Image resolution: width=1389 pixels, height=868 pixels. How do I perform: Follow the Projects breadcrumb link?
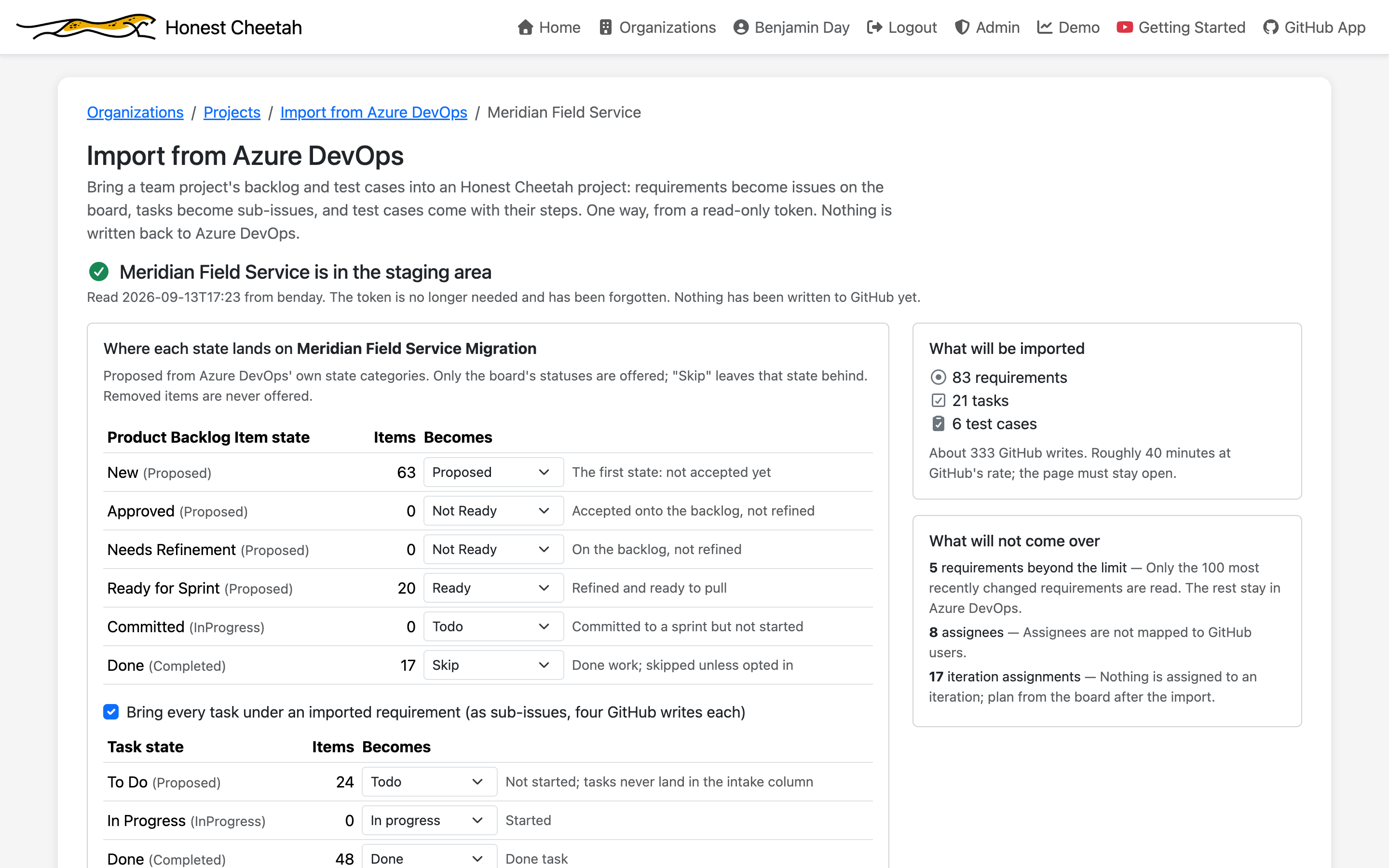tap(232, 112)
